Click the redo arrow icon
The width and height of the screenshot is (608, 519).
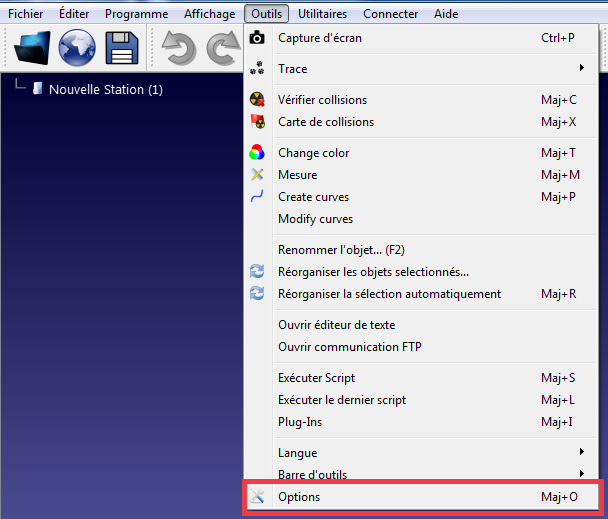click(x=224, y=48)
